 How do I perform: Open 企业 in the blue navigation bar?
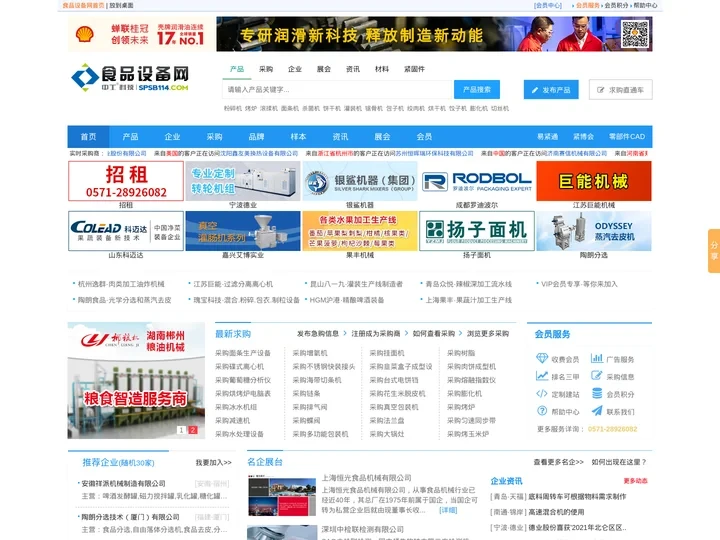click(172, 136)
